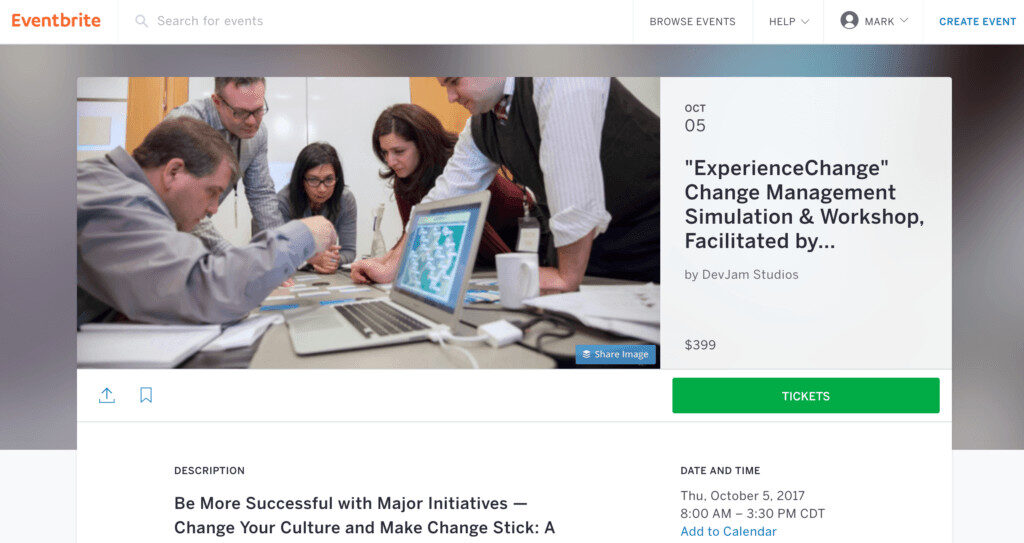Viewport: 1024px width, 543px height.
Task: Bookmark this event with the save icon
Action: 146,396
